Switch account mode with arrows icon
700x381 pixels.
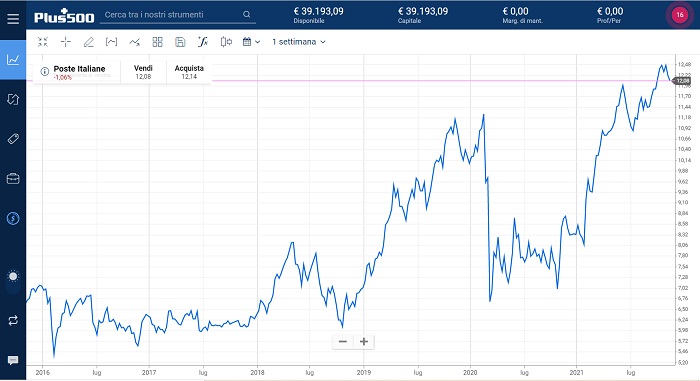pyautogui.click(x=13, y=320)
